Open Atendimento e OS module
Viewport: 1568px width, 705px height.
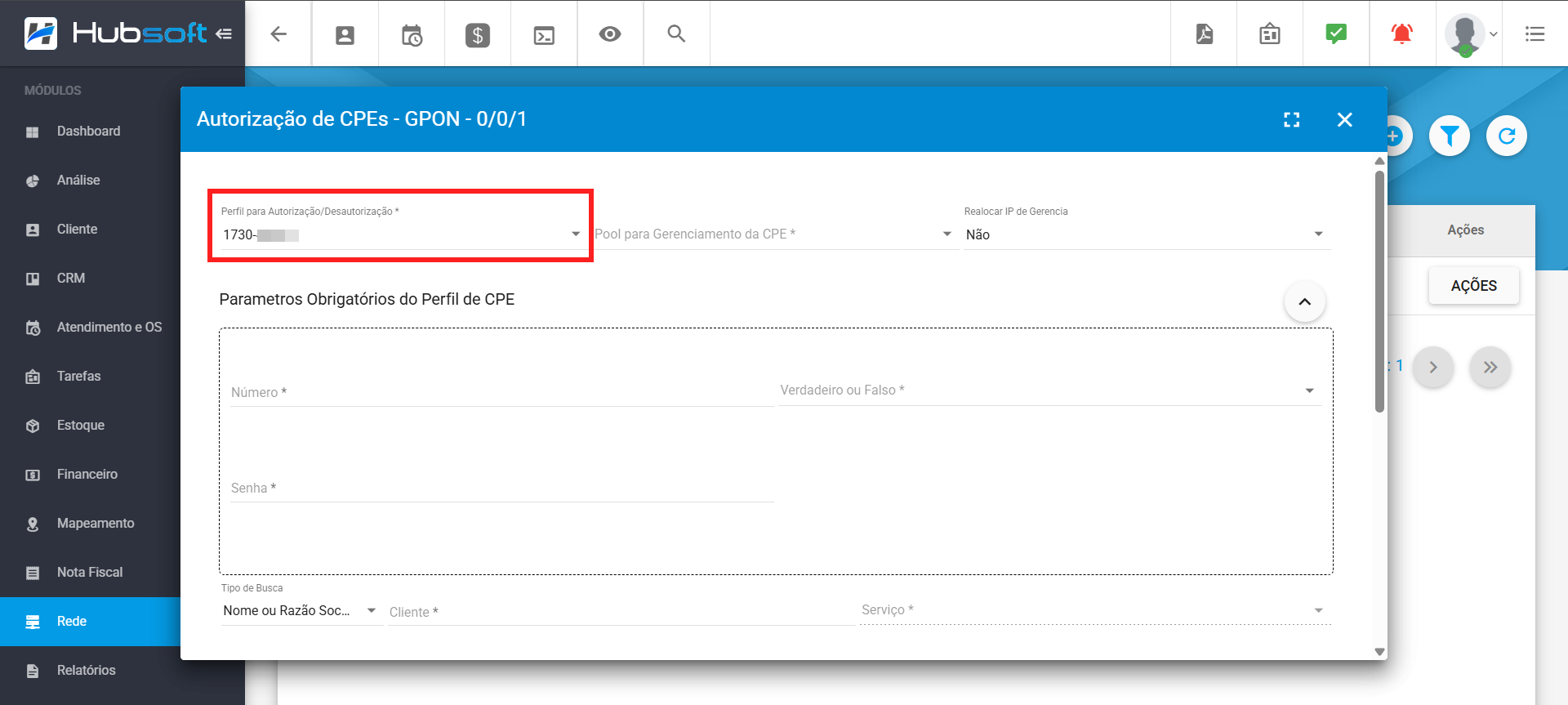90,328
